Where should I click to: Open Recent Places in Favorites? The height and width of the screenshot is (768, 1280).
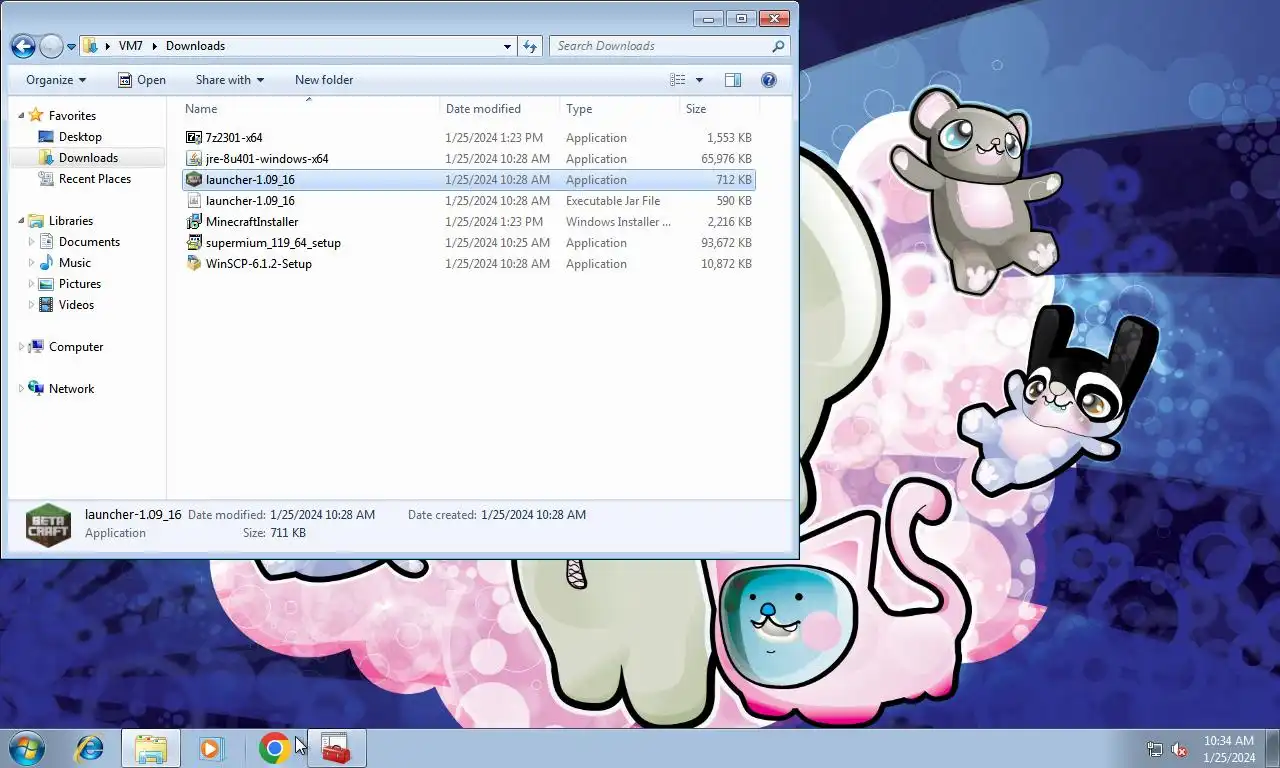coord(95,179)
